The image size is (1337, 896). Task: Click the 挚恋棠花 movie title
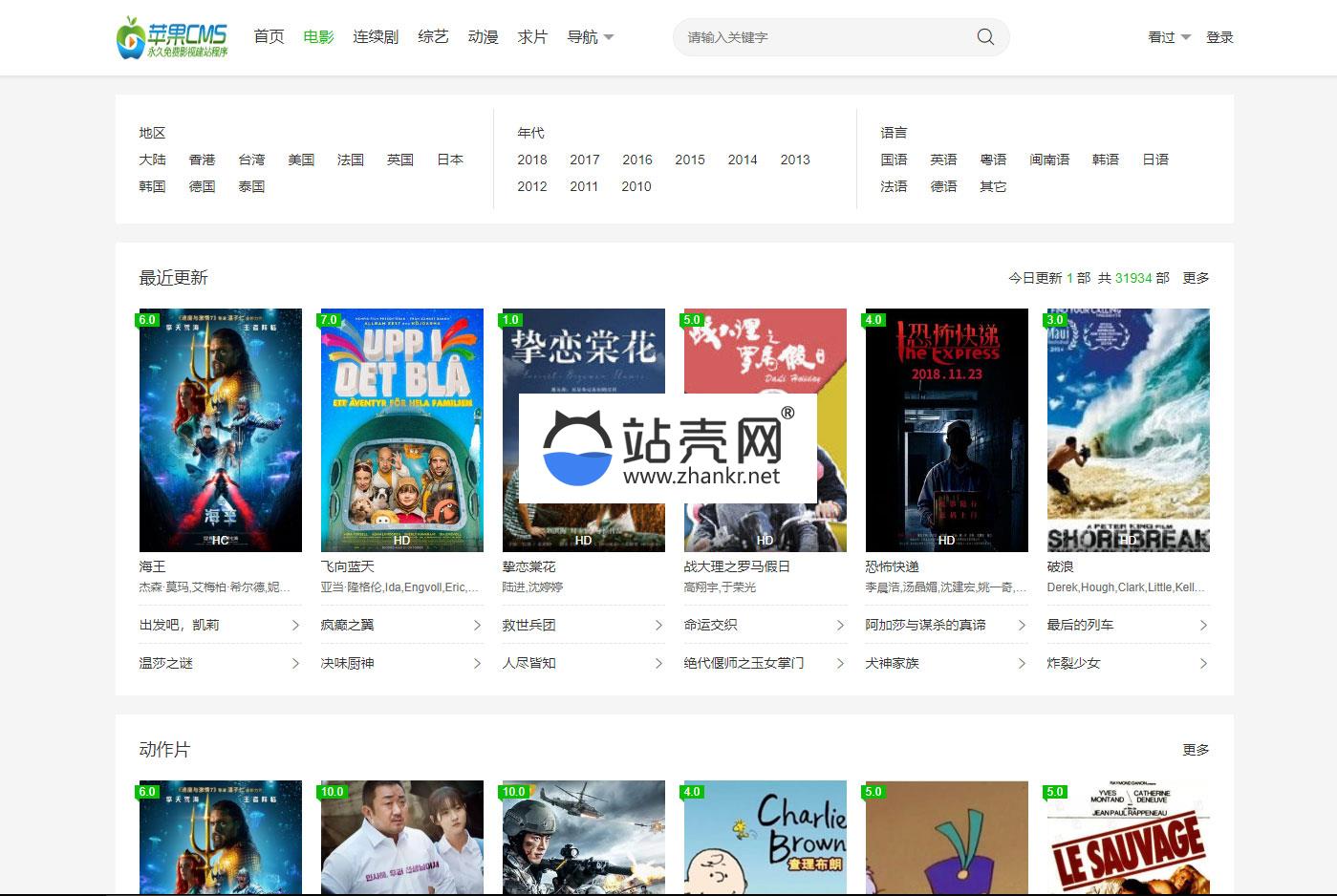click(x=528, y=566)
